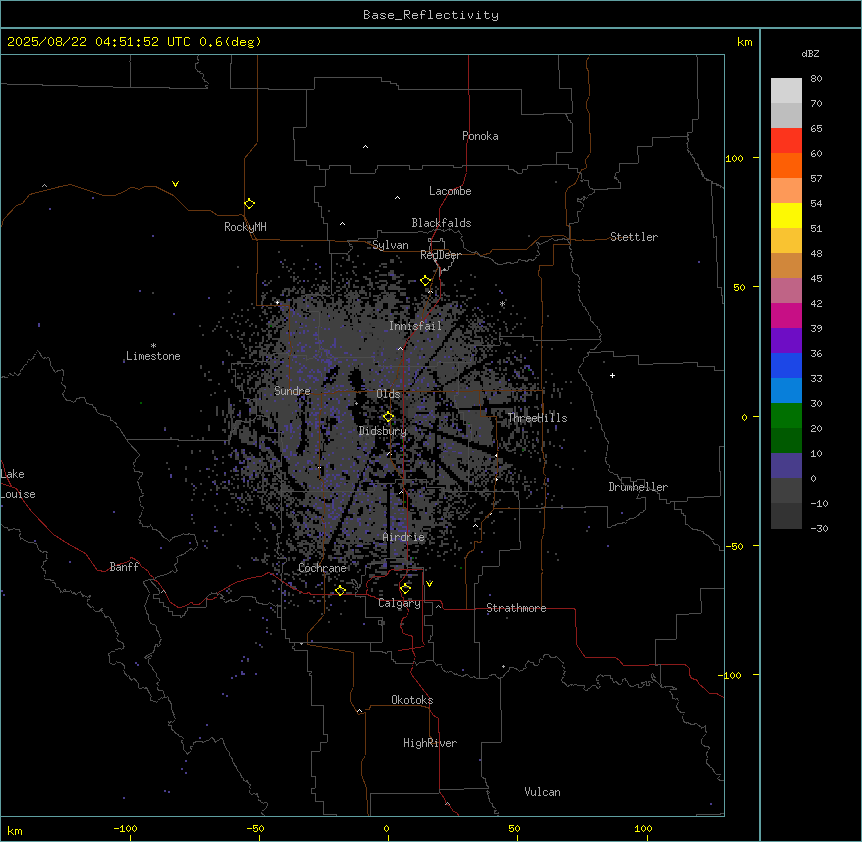Click the Base_Reflectivity title text
Viewport: 862px width, 842px height.
pos(431,15)
